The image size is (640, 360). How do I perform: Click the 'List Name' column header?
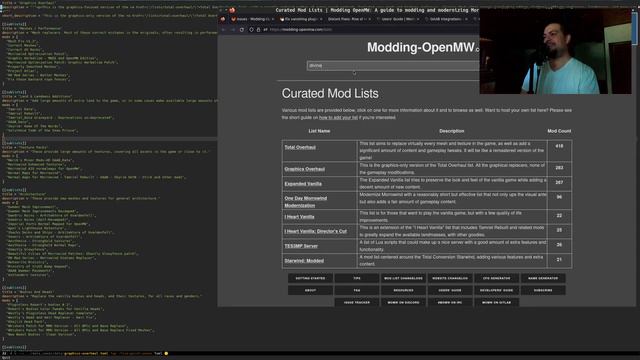pyautogui.click(x=319, y=131)
